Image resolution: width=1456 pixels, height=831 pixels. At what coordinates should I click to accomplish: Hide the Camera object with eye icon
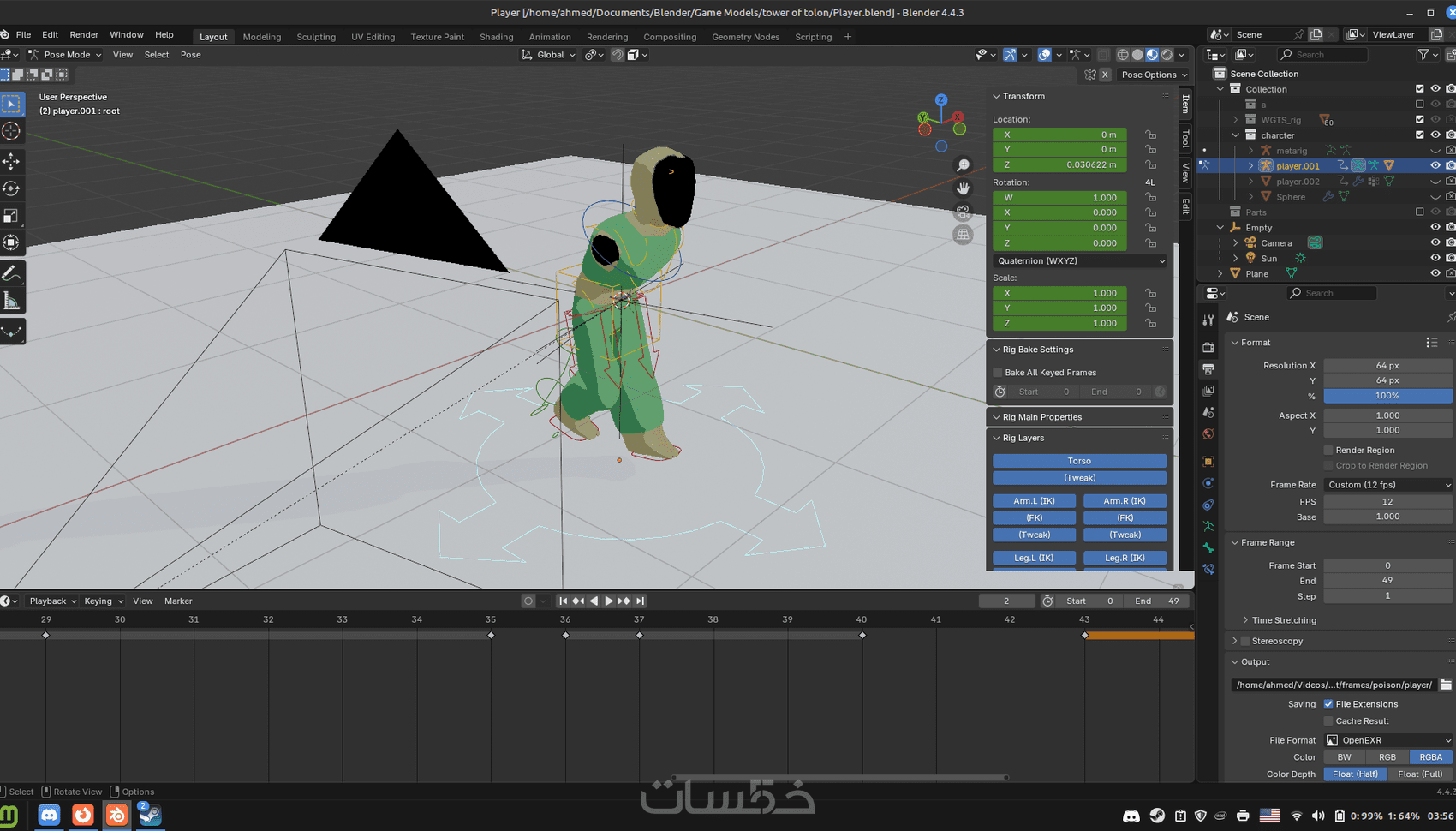[1435, 243]
